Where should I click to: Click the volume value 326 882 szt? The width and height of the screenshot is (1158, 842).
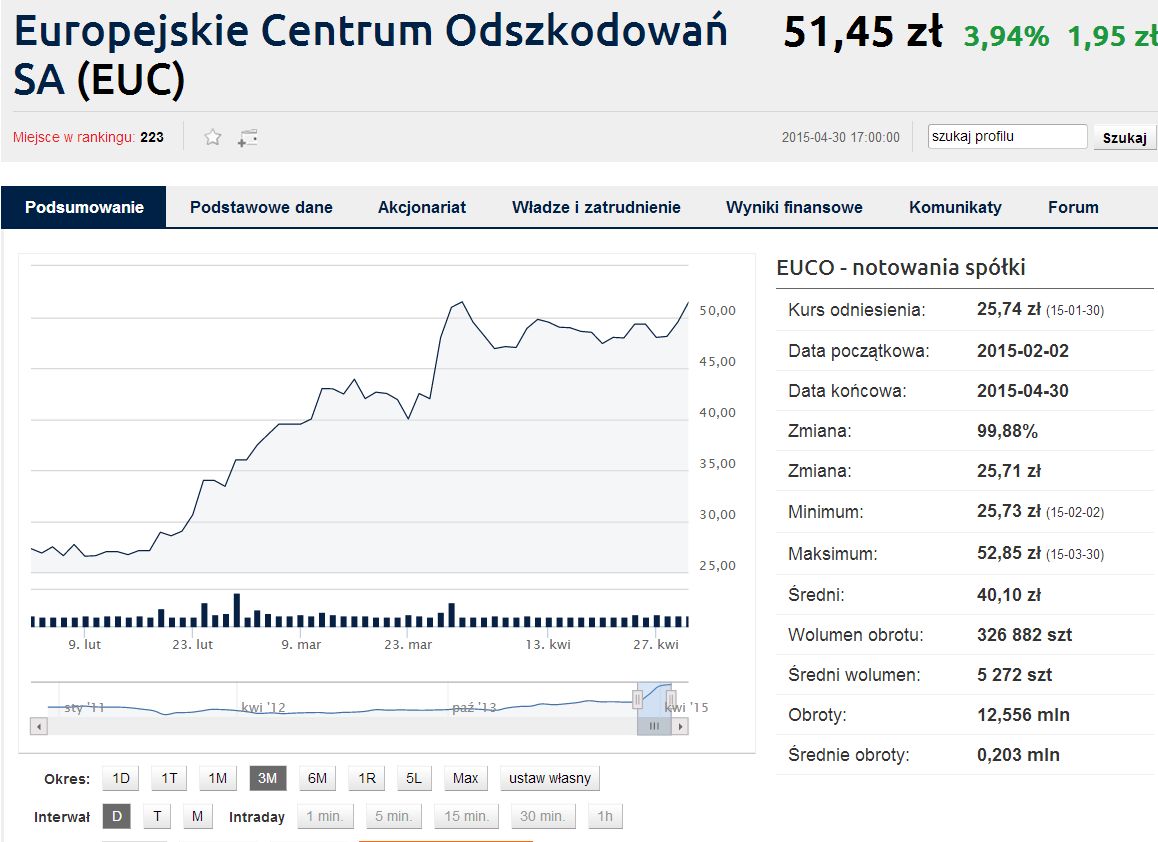tap(1024, 634)
